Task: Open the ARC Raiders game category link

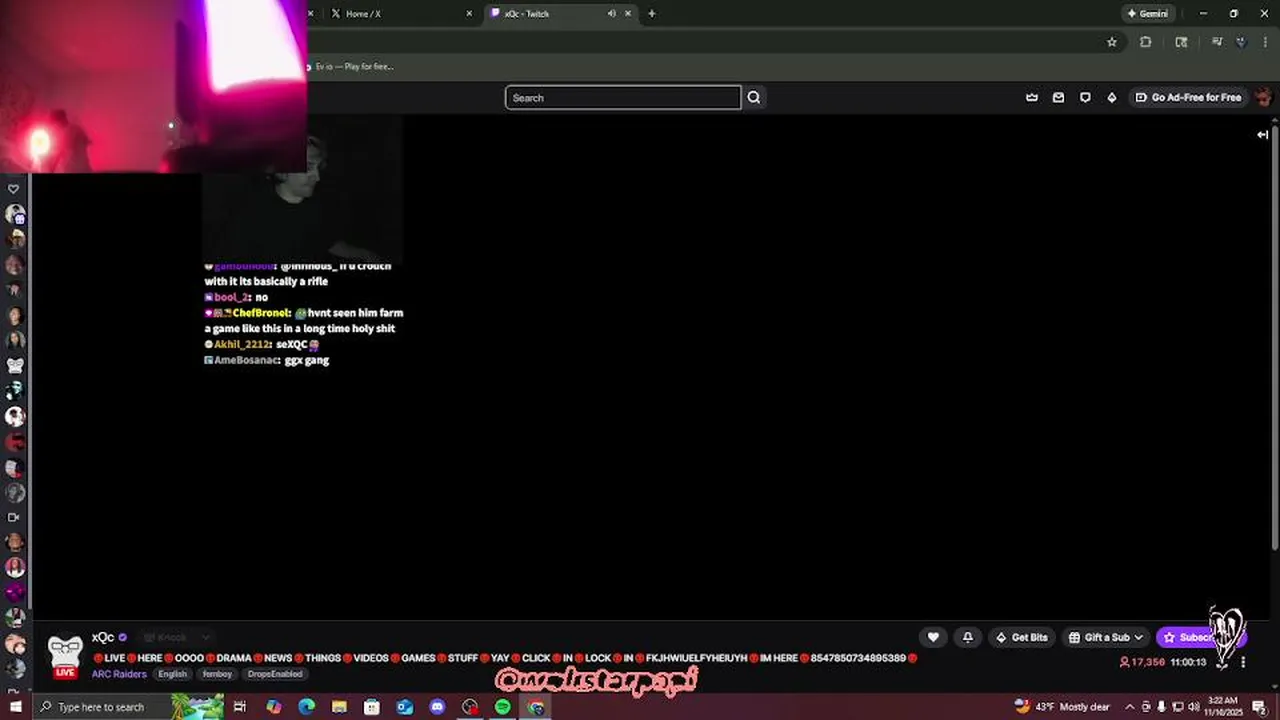Action: (119, 674)
